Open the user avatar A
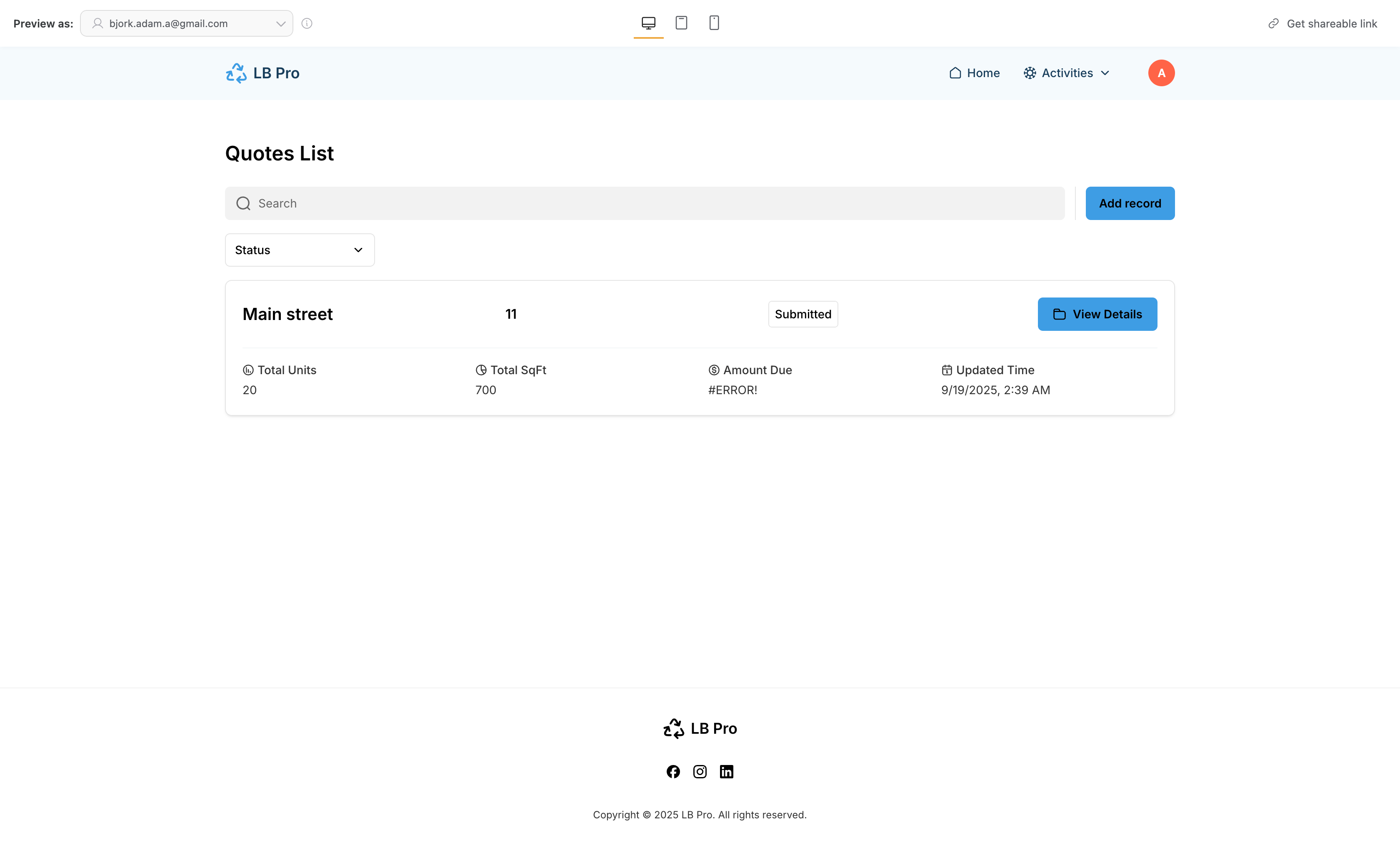This screenshot has width=1400, height=855. [1161, 73]
